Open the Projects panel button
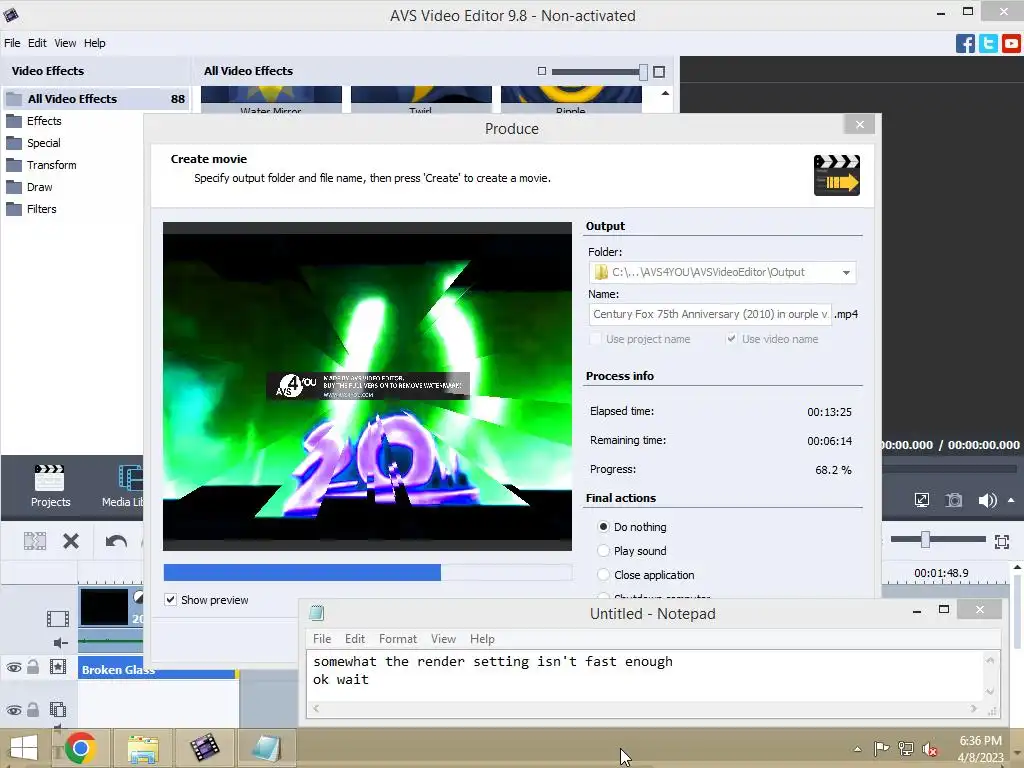The width and height of the screenshot is (1024, 768). click(50, 487)
